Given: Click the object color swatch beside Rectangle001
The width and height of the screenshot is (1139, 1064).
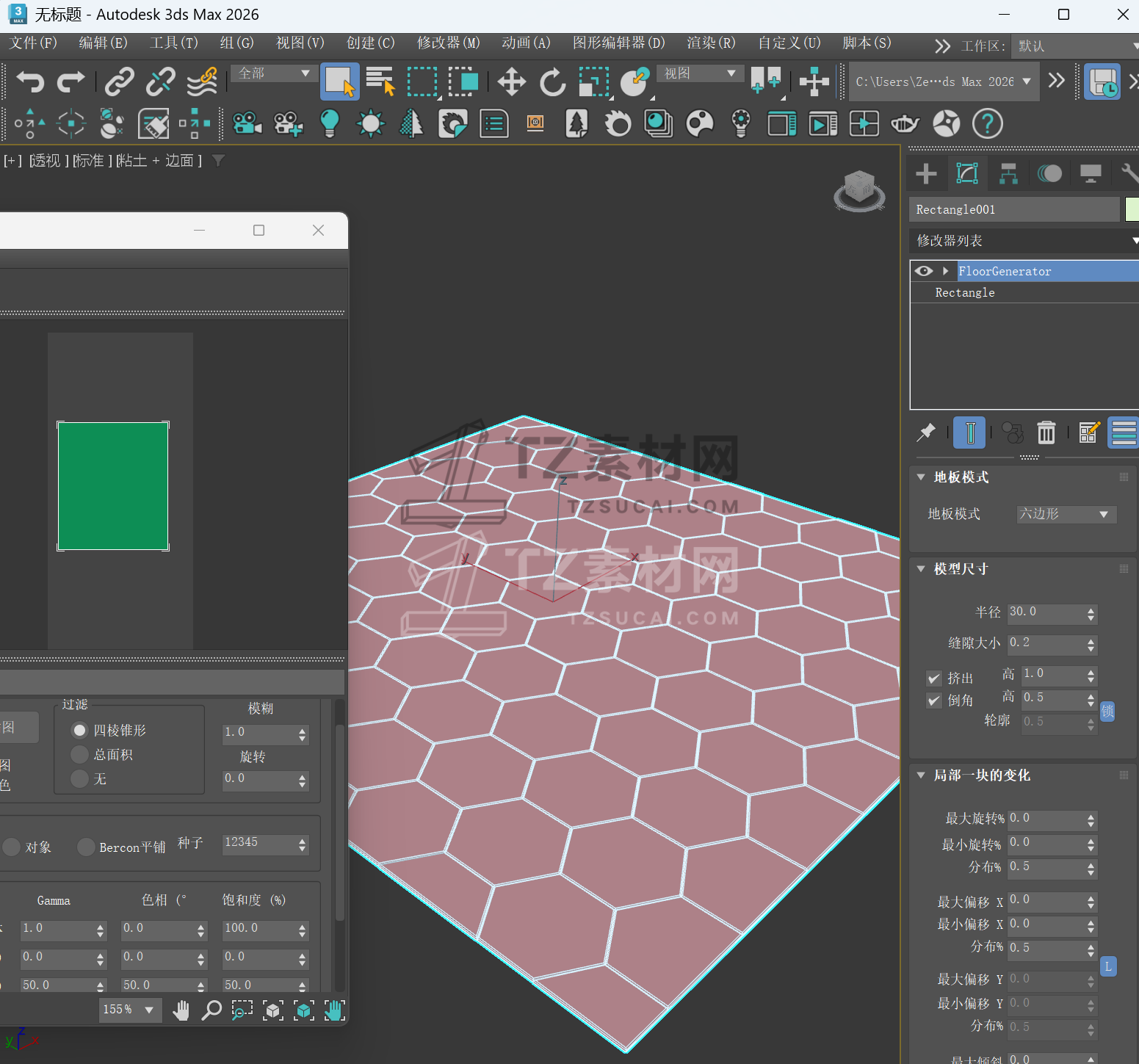Looking at the screenshot, I should [x=1132, y=209].
